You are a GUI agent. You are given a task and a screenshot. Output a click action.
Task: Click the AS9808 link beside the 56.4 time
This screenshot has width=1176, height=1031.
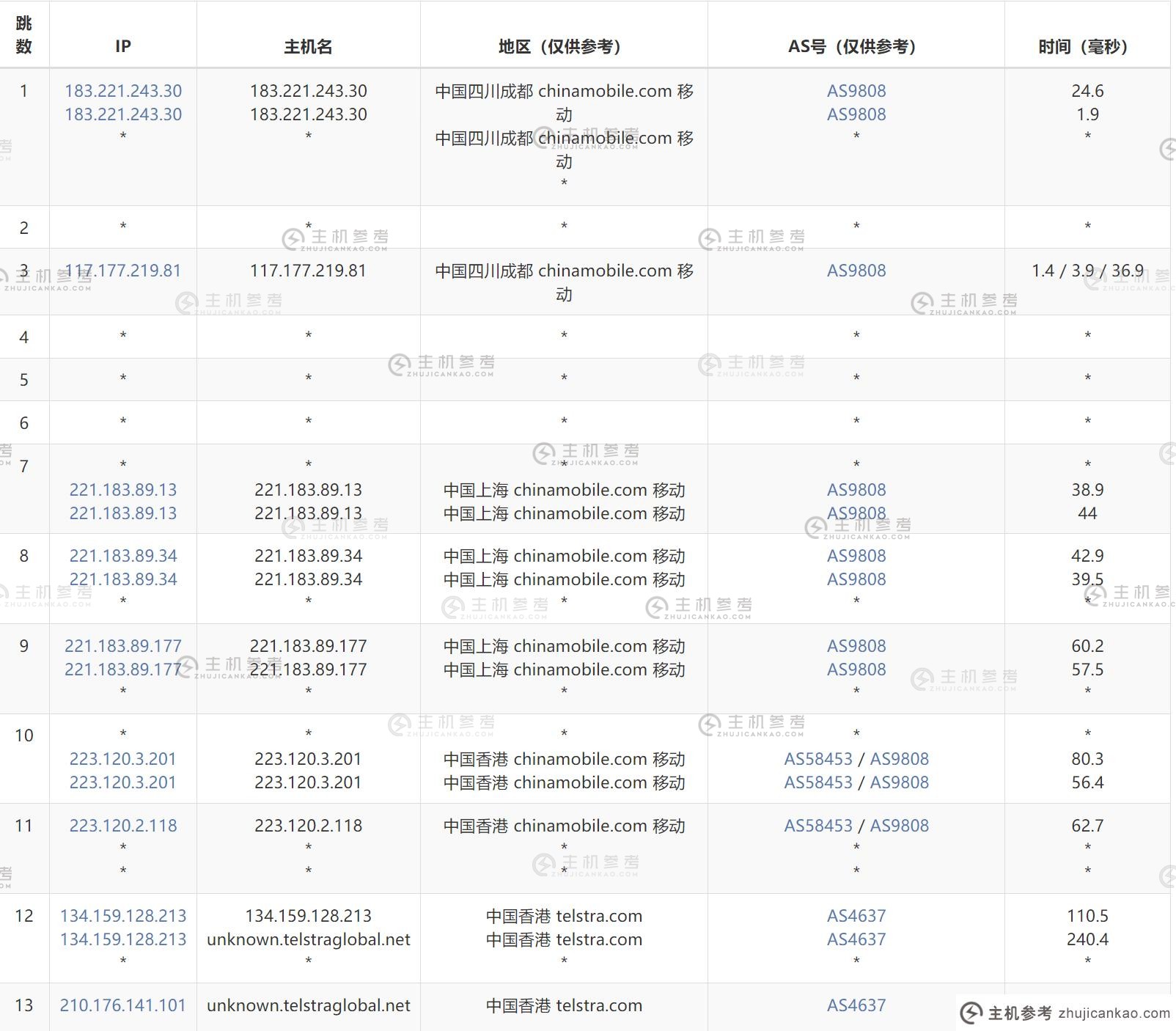pyautogui.click(x=900, y=782)
